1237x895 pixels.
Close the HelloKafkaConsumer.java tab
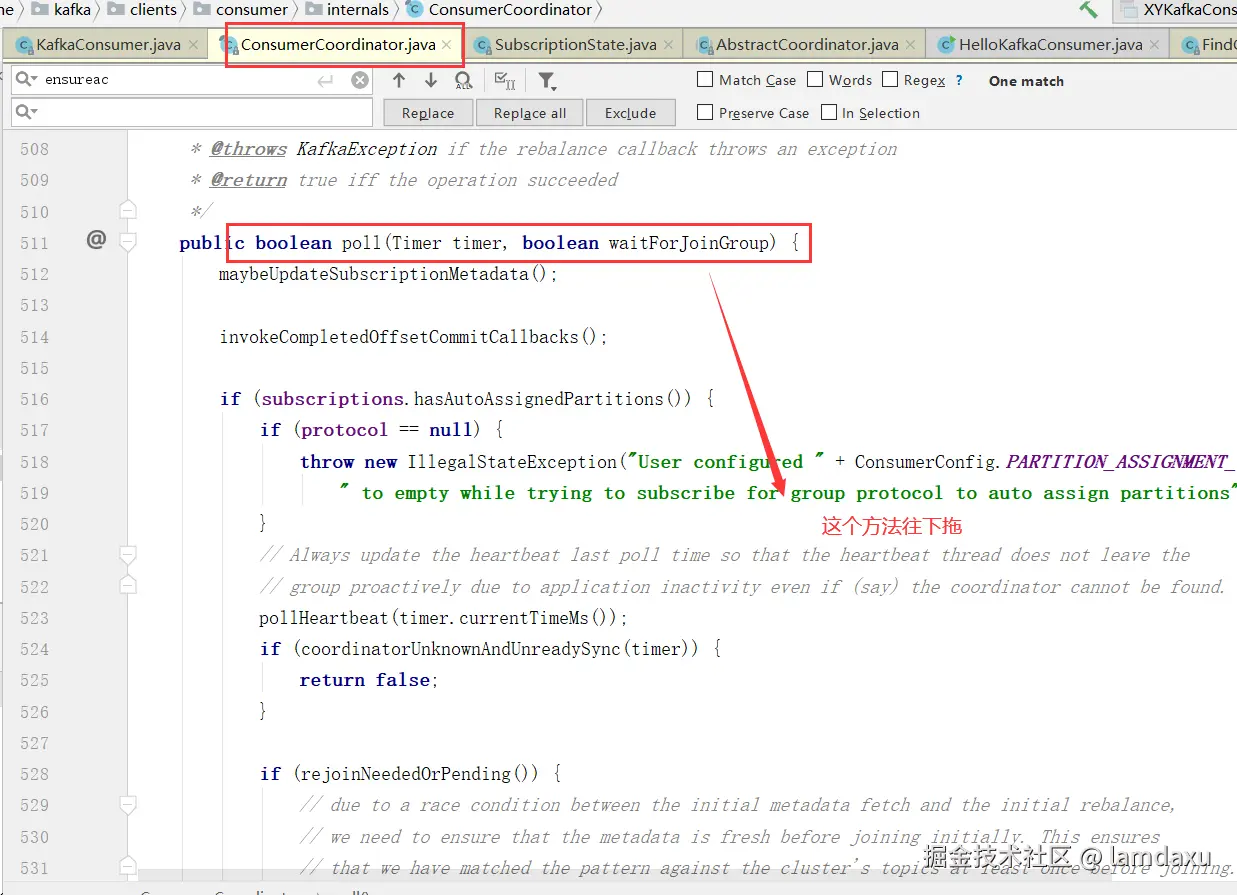pyautogui.click(x=1154, y=45)
